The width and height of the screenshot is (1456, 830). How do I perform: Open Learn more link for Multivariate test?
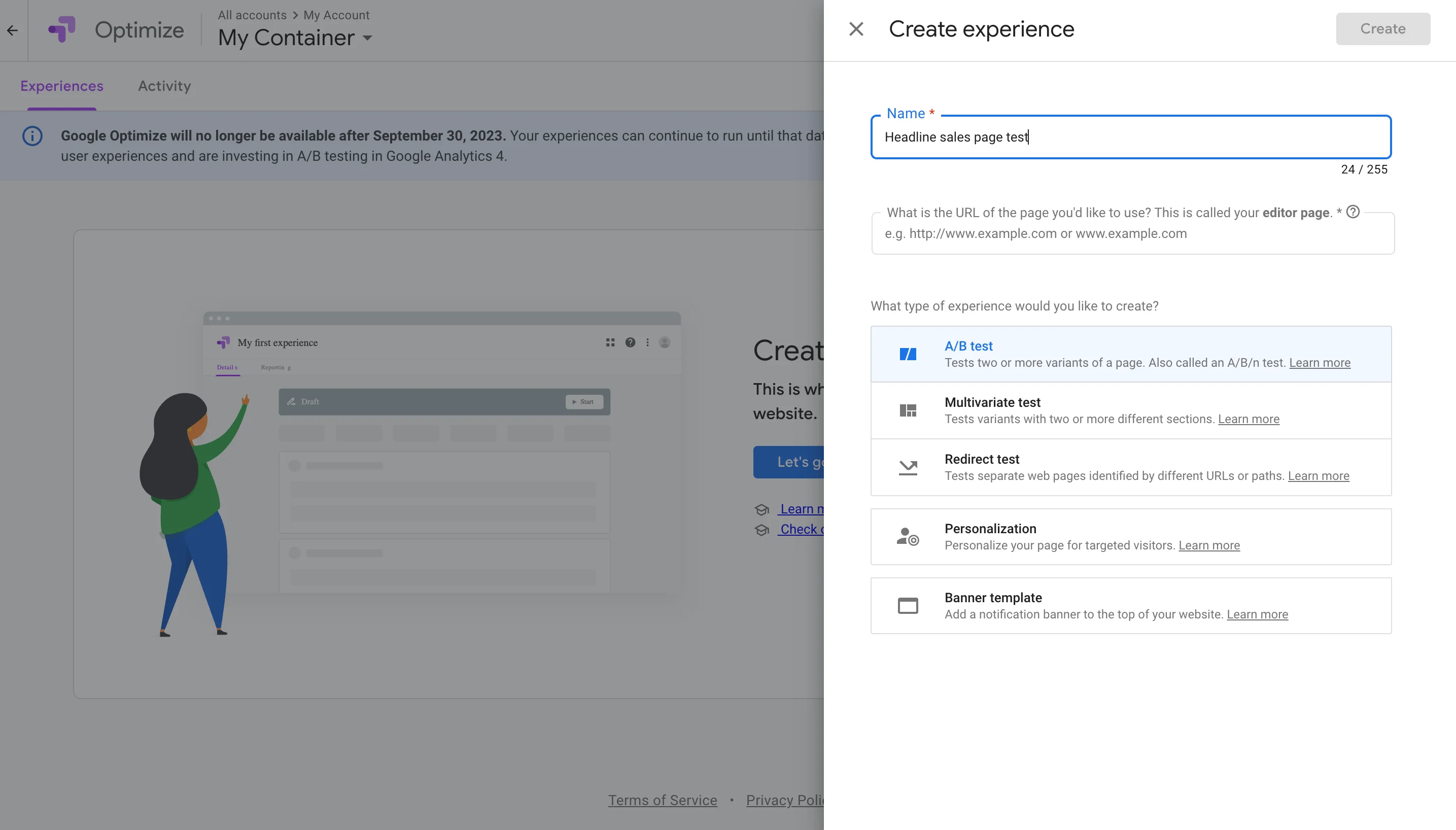tap(1248, 419)
